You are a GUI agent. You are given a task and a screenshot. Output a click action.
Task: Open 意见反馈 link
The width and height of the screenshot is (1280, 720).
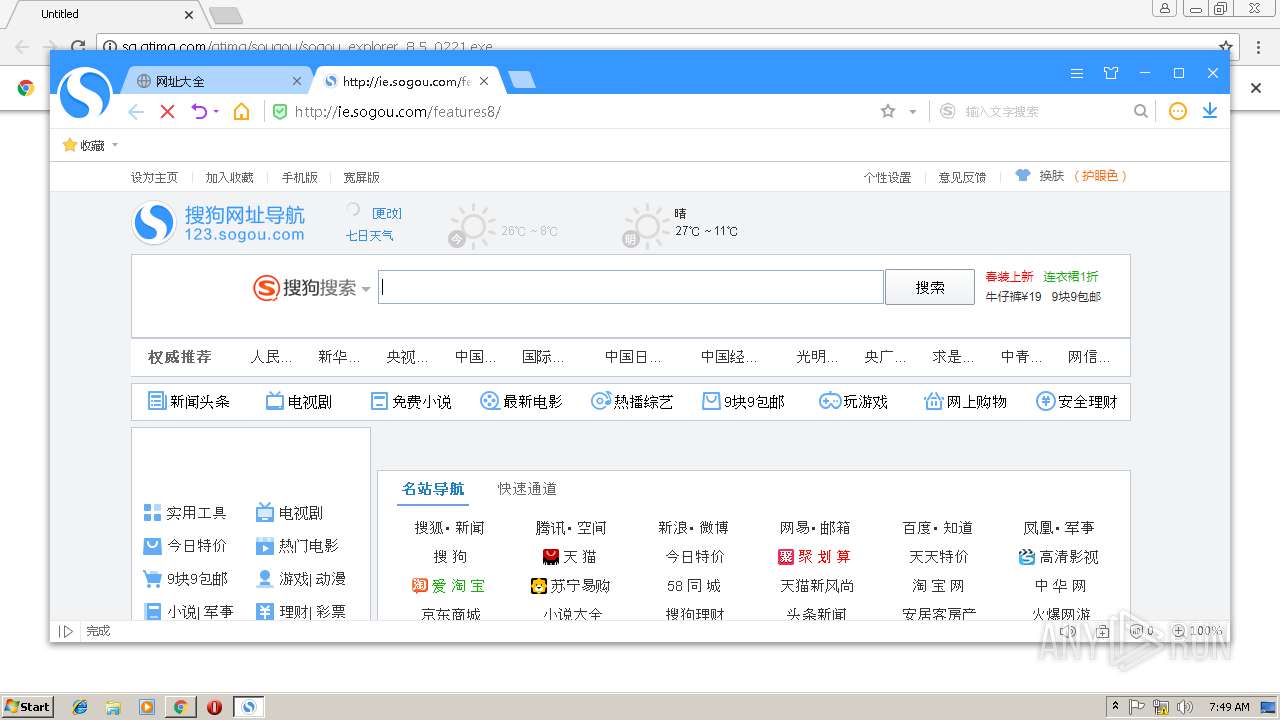click(962, 177)
